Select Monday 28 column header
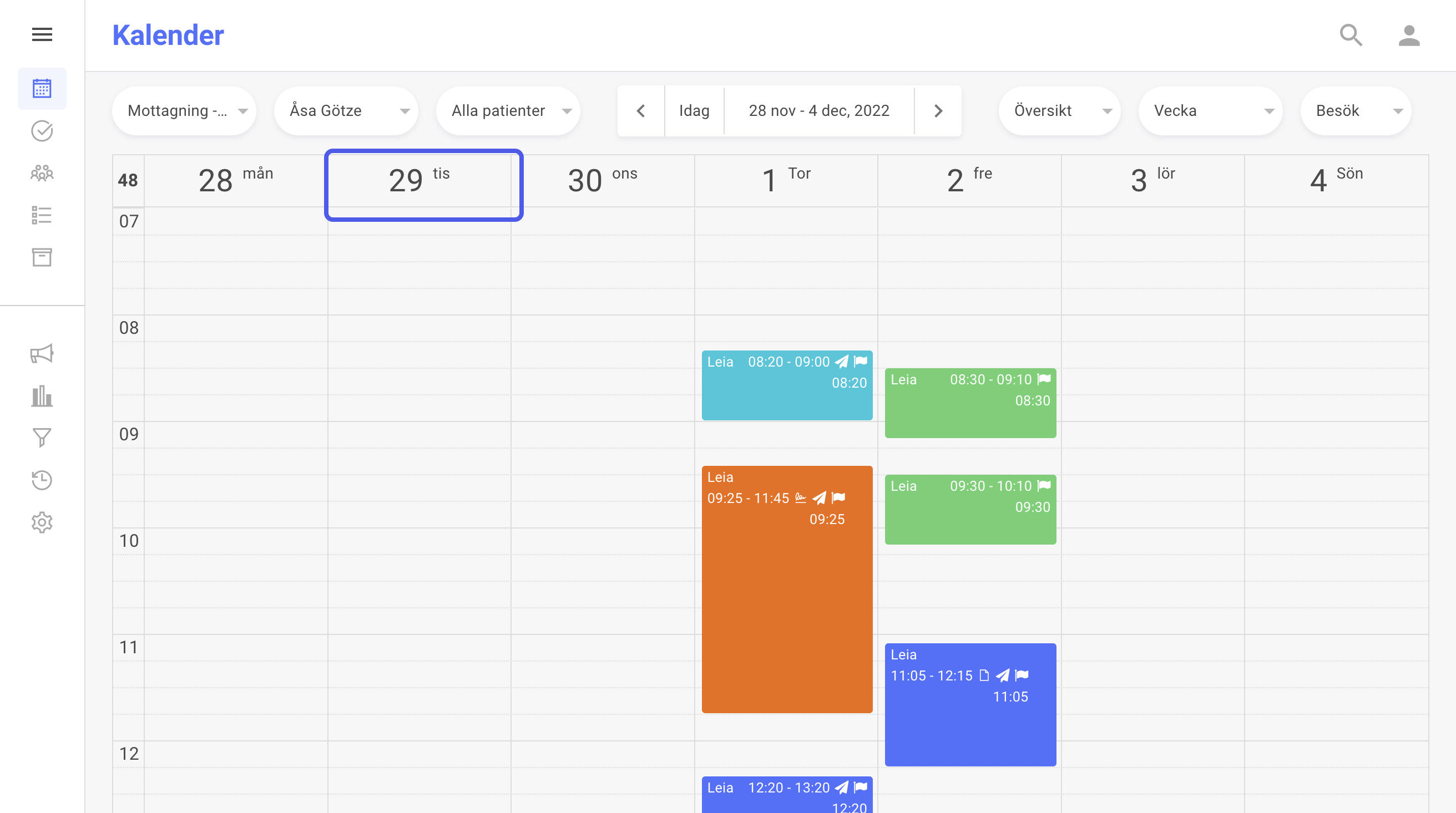The width and height of the screenshot is (1456, 813). pos(236,181)
